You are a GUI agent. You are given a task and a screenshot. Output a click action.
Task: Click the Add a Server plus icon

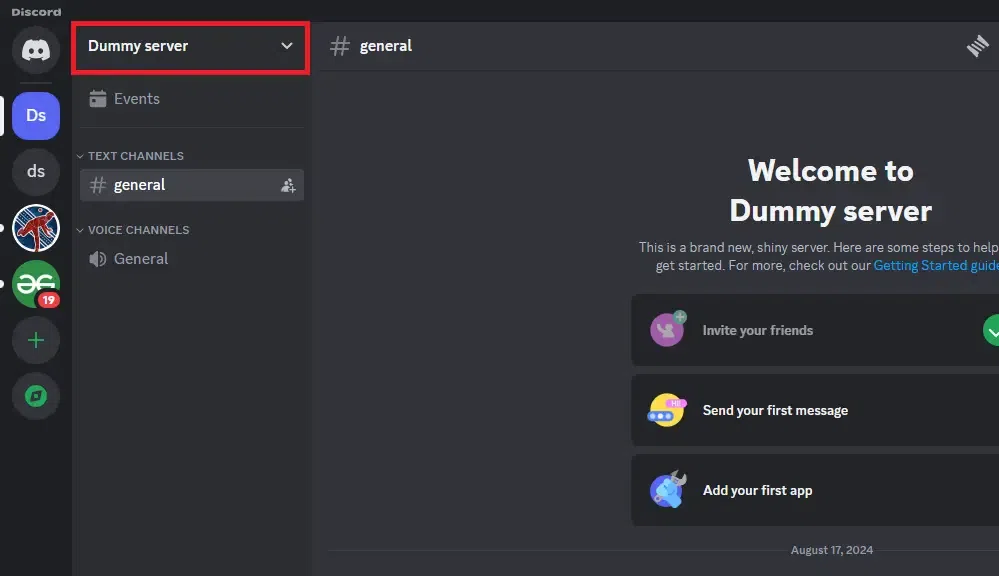(x=36, y=340)
